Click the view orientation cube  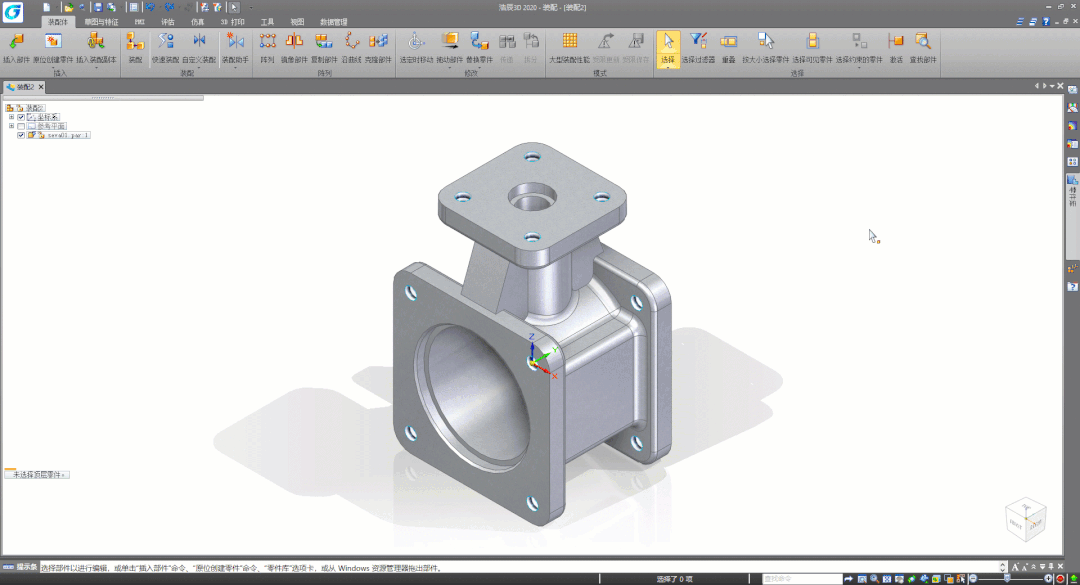[x=1026, y=519]
